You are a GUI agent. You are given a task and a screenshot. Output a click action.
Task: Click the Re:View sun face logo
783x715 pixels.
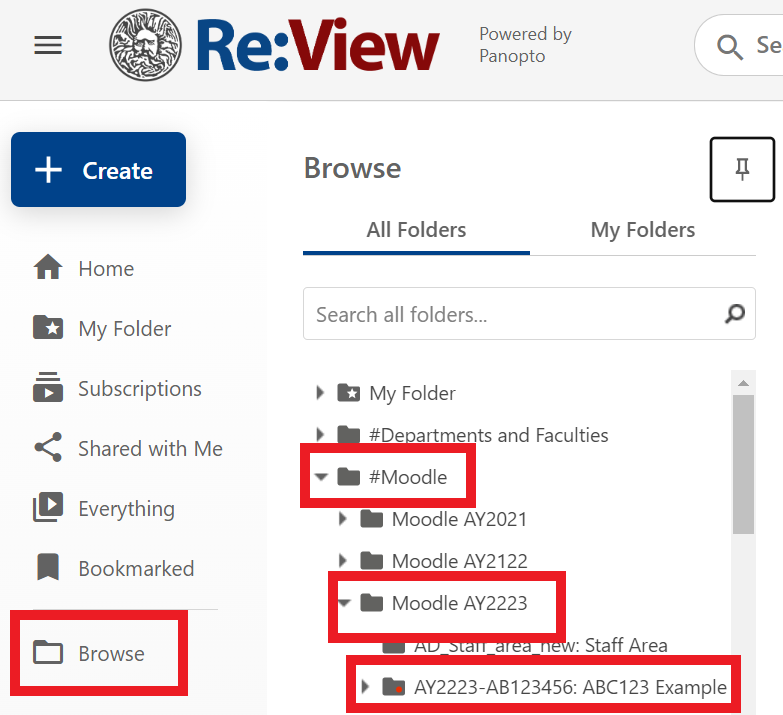pos(145,45)
